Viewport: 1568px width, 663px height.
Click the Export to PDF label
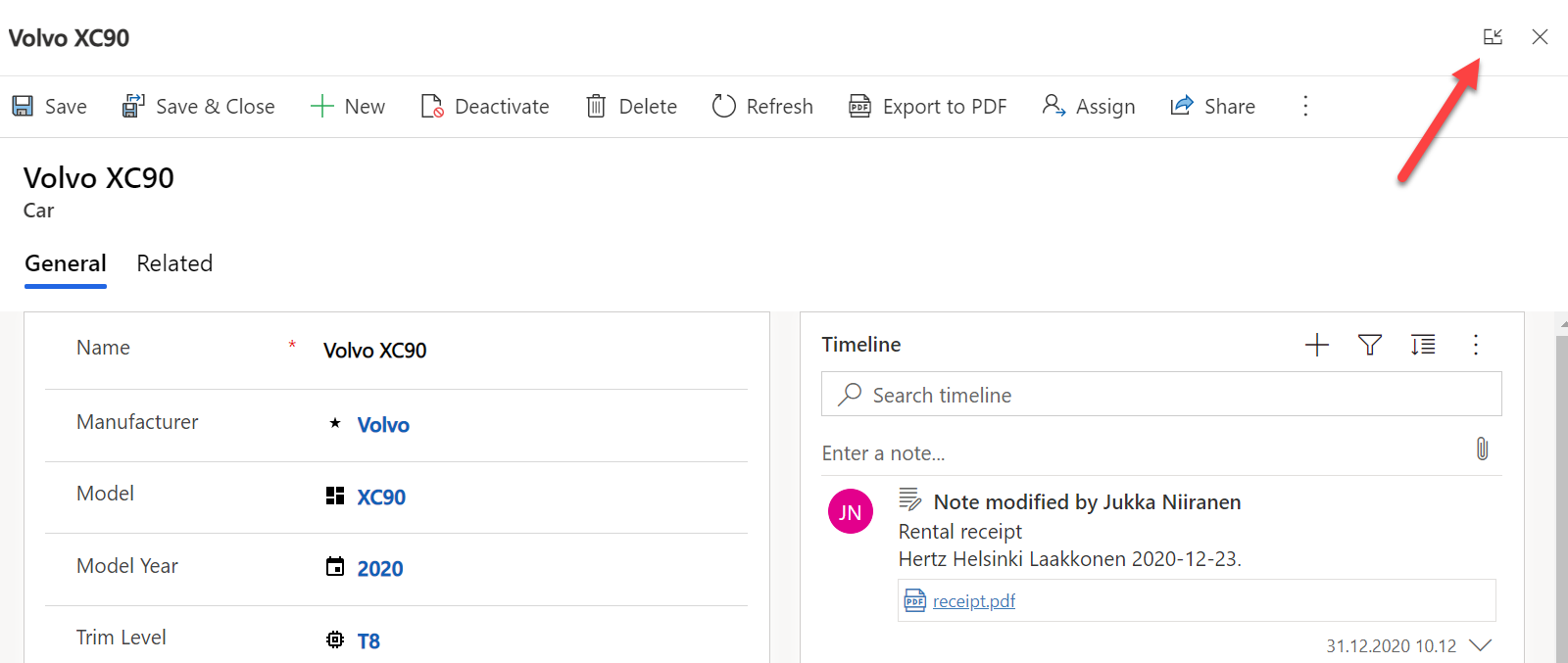945,107
